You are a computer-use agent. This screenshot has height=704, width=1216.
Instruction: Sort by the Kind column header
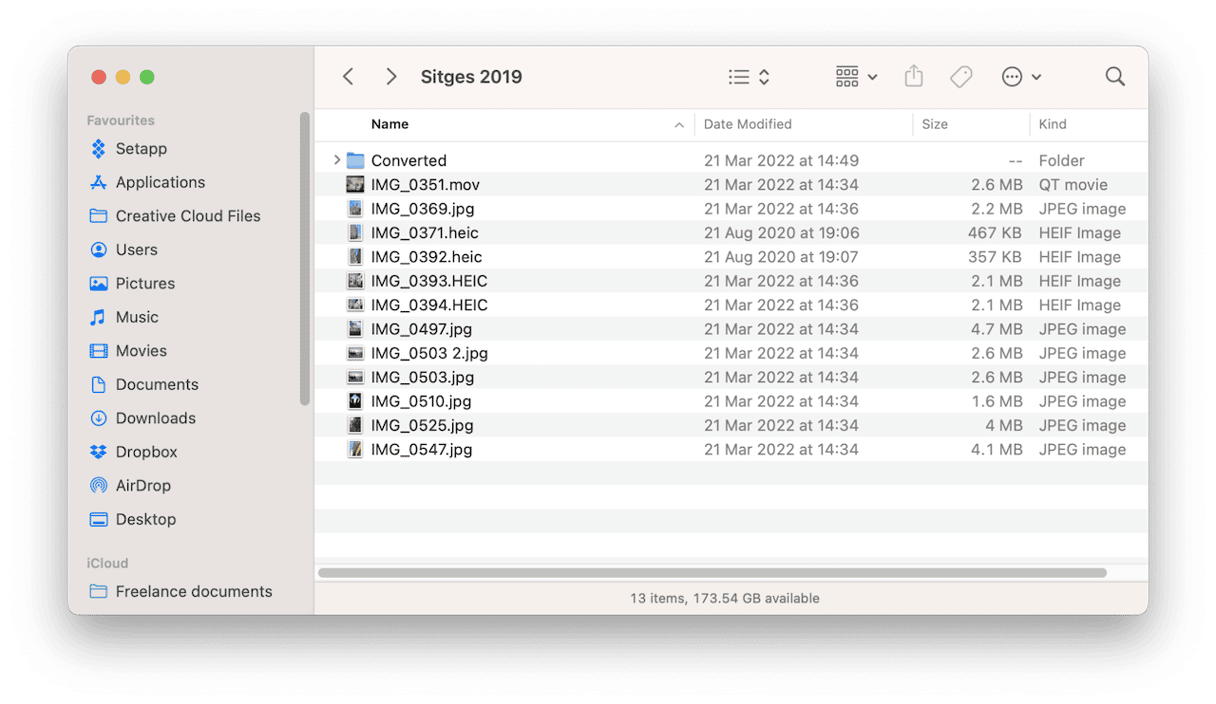point(1052,124)
